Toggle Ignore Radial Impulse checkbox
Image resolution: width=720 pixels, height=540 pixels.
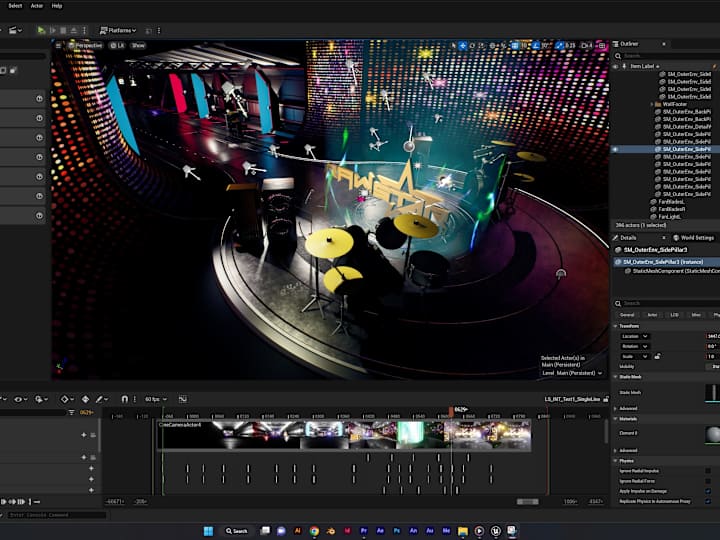tap(708, 471)
